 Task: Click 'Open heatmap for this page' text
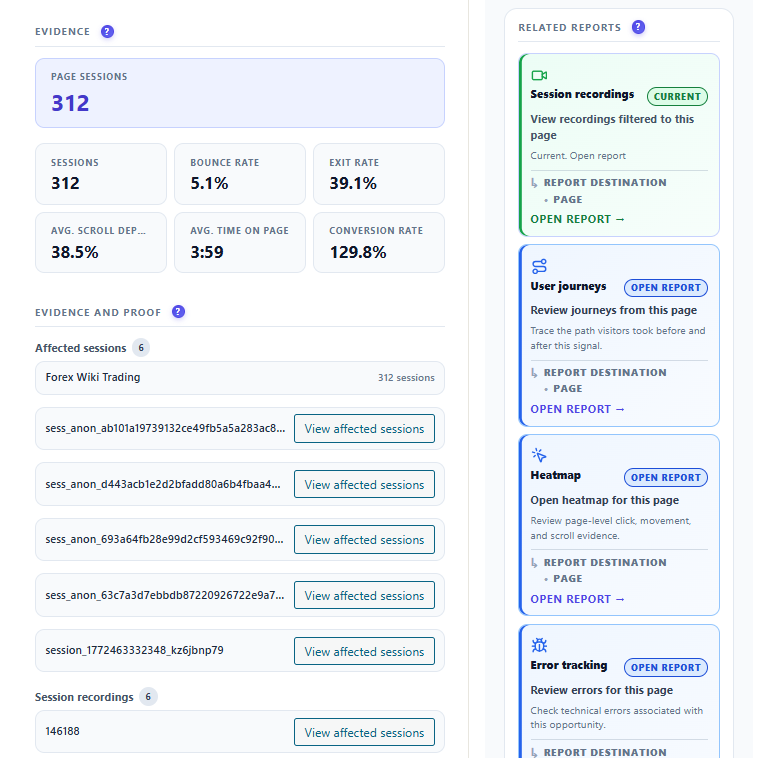coord(605,500)
